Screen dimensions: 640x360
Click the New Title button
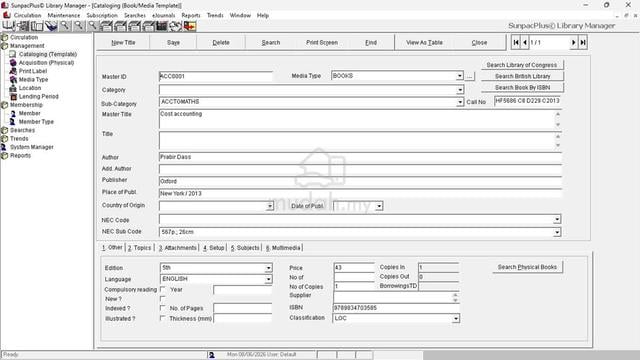tap(123, 42)
